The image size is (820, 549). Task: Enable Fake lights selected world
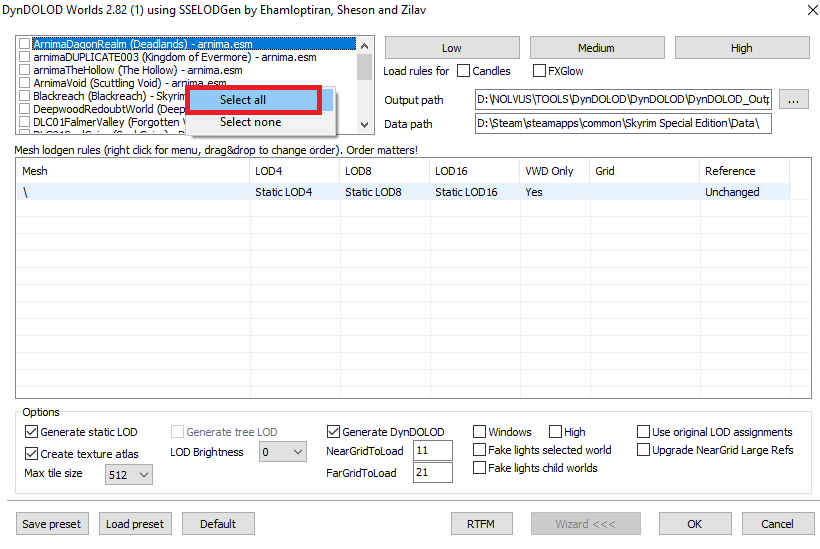pyautogui.click(x=479, y=450)
